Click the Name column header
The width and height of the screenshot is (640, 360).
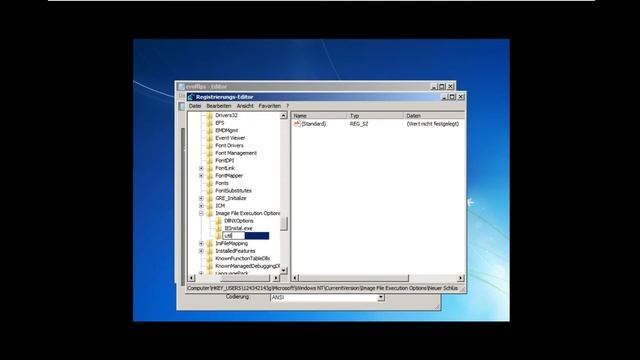tap(319, 116)
